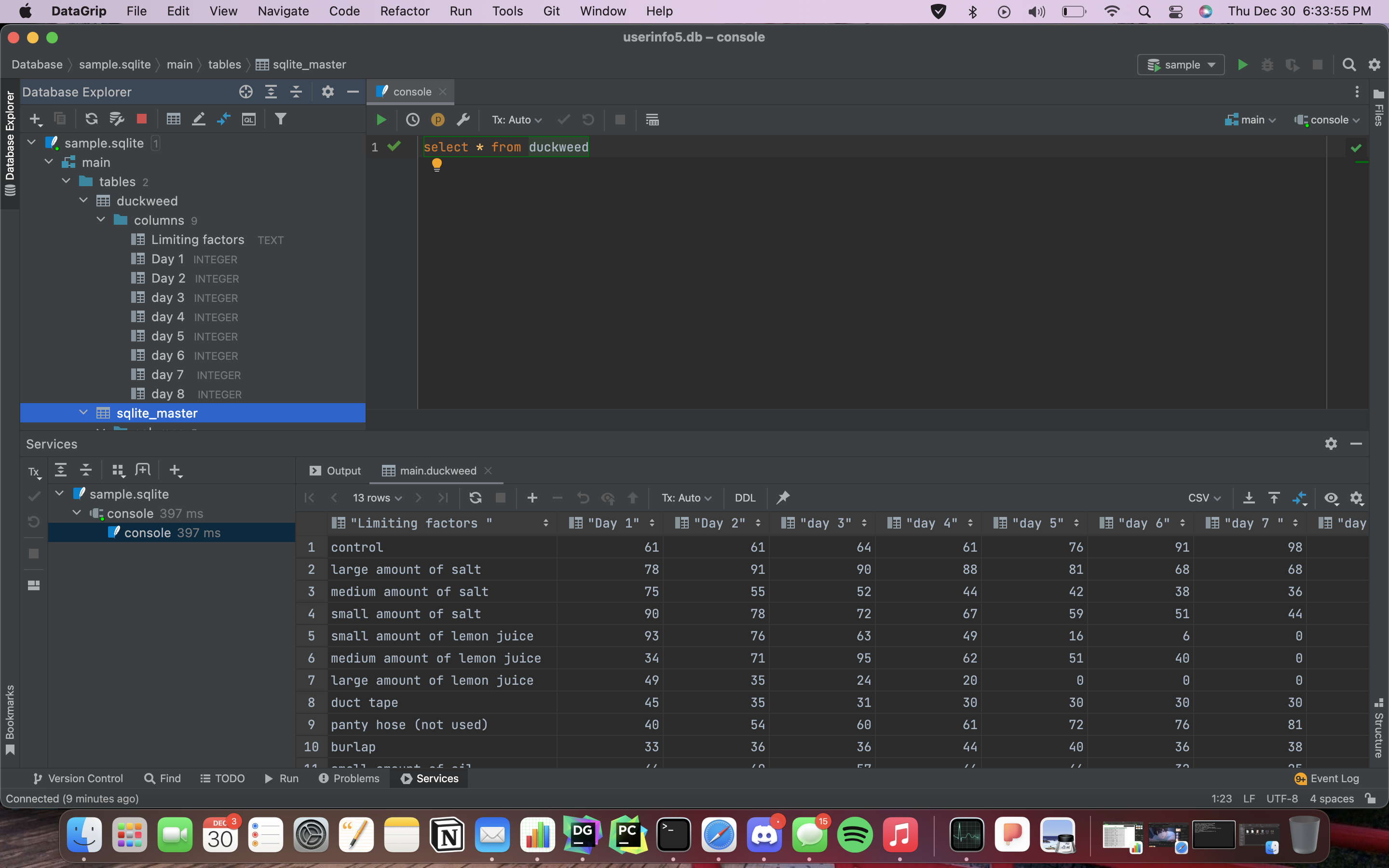Refresh the duckweed query results
The image size is (1389, 868).
pos(475,498)
